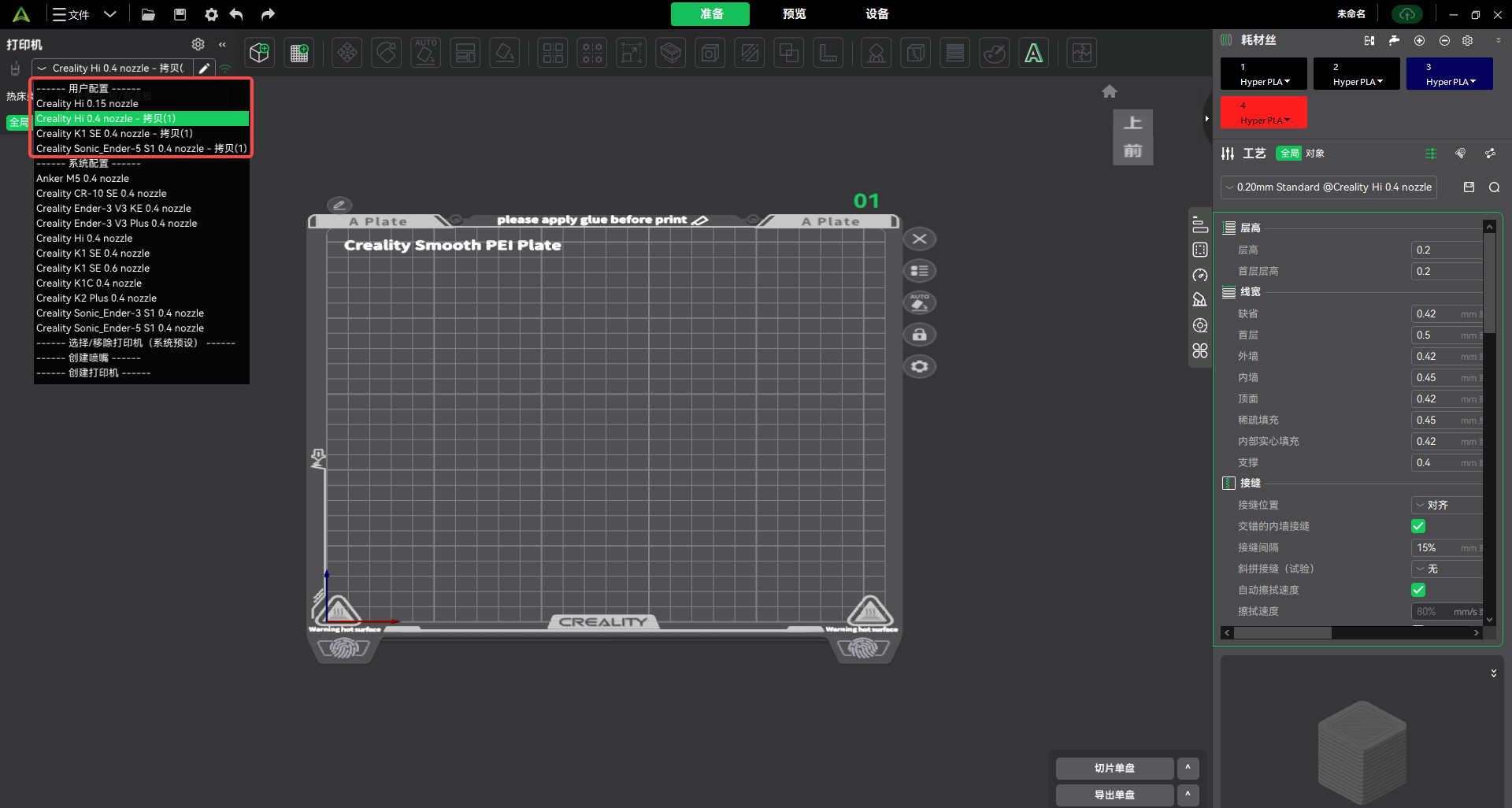Toggle advanced parameters list icon
Screen dimensions: 1512x808
coord(1431,154)
